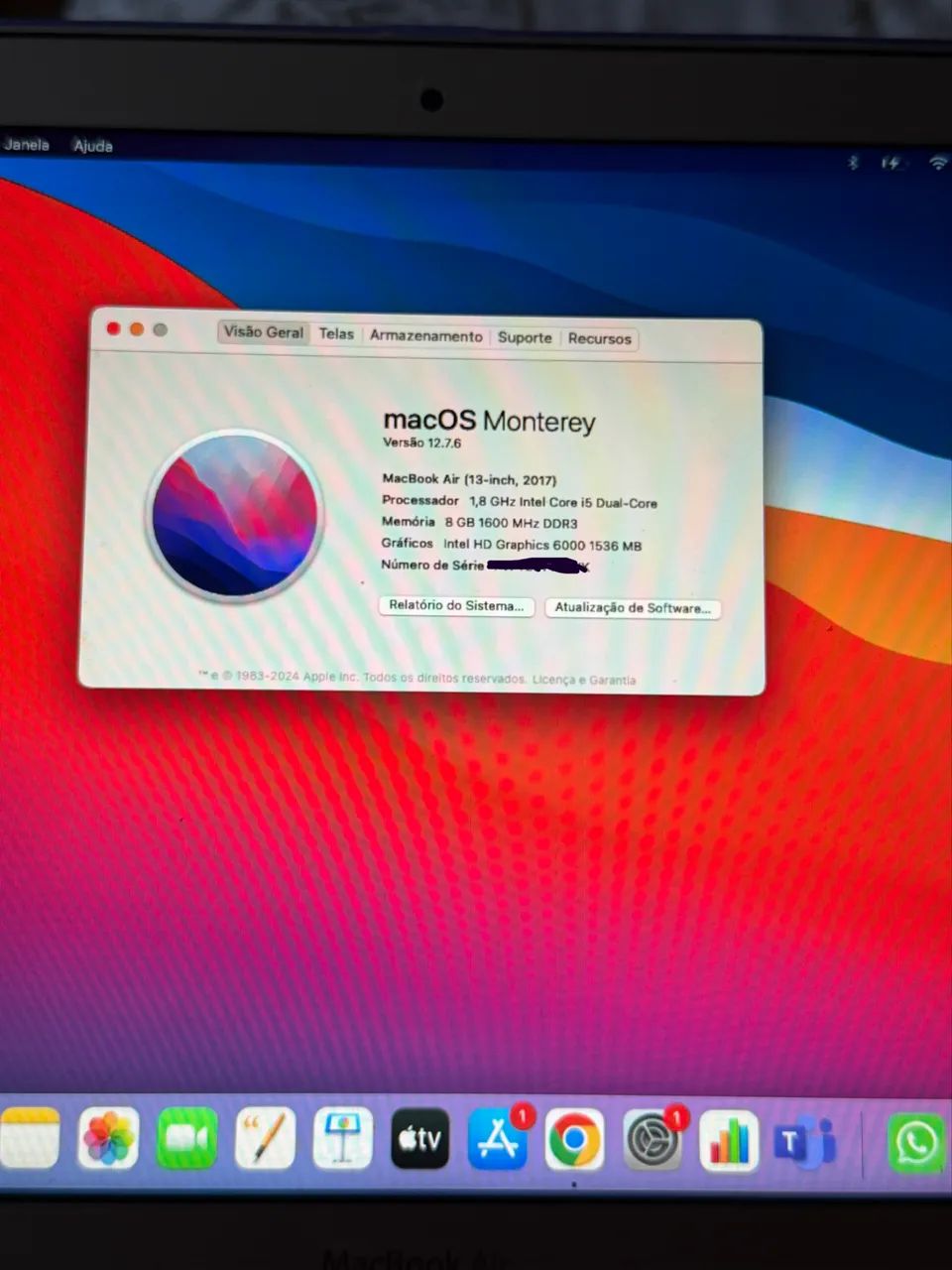Screen dimensions: 952x1270
Task: Open the Ajuda menu
Action: [92, 145]
